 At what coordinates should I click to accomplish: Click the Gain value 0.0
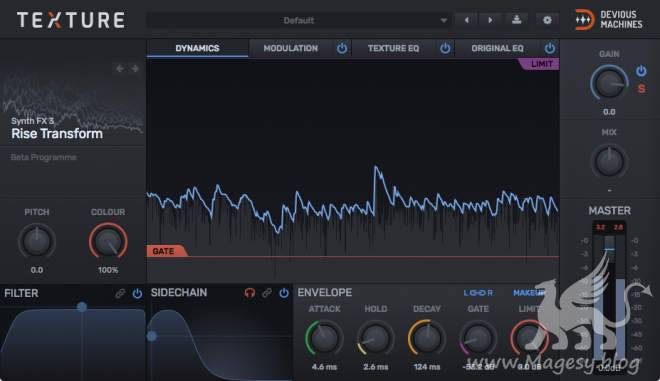[609, 112]
